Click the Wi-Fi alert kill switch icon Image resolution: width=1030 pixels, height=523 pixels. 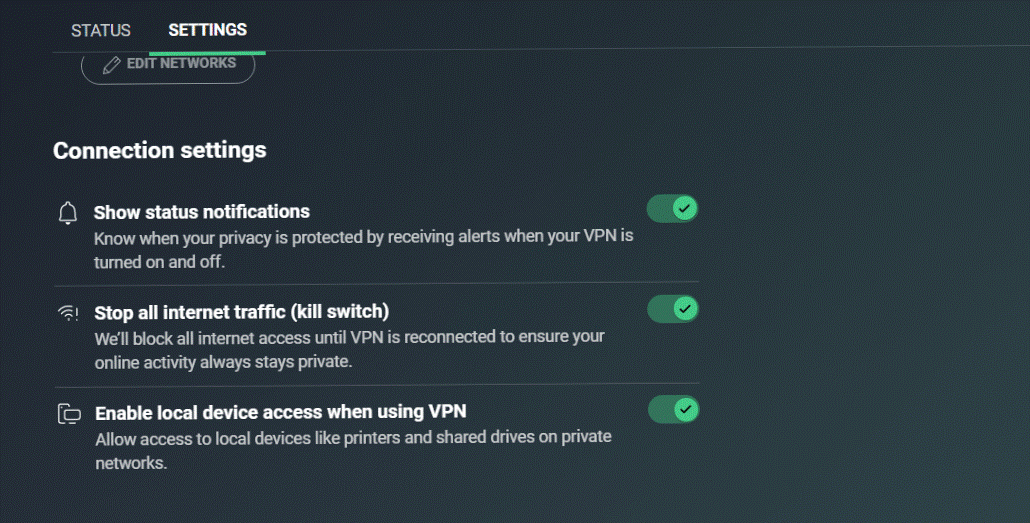(68, 313)
